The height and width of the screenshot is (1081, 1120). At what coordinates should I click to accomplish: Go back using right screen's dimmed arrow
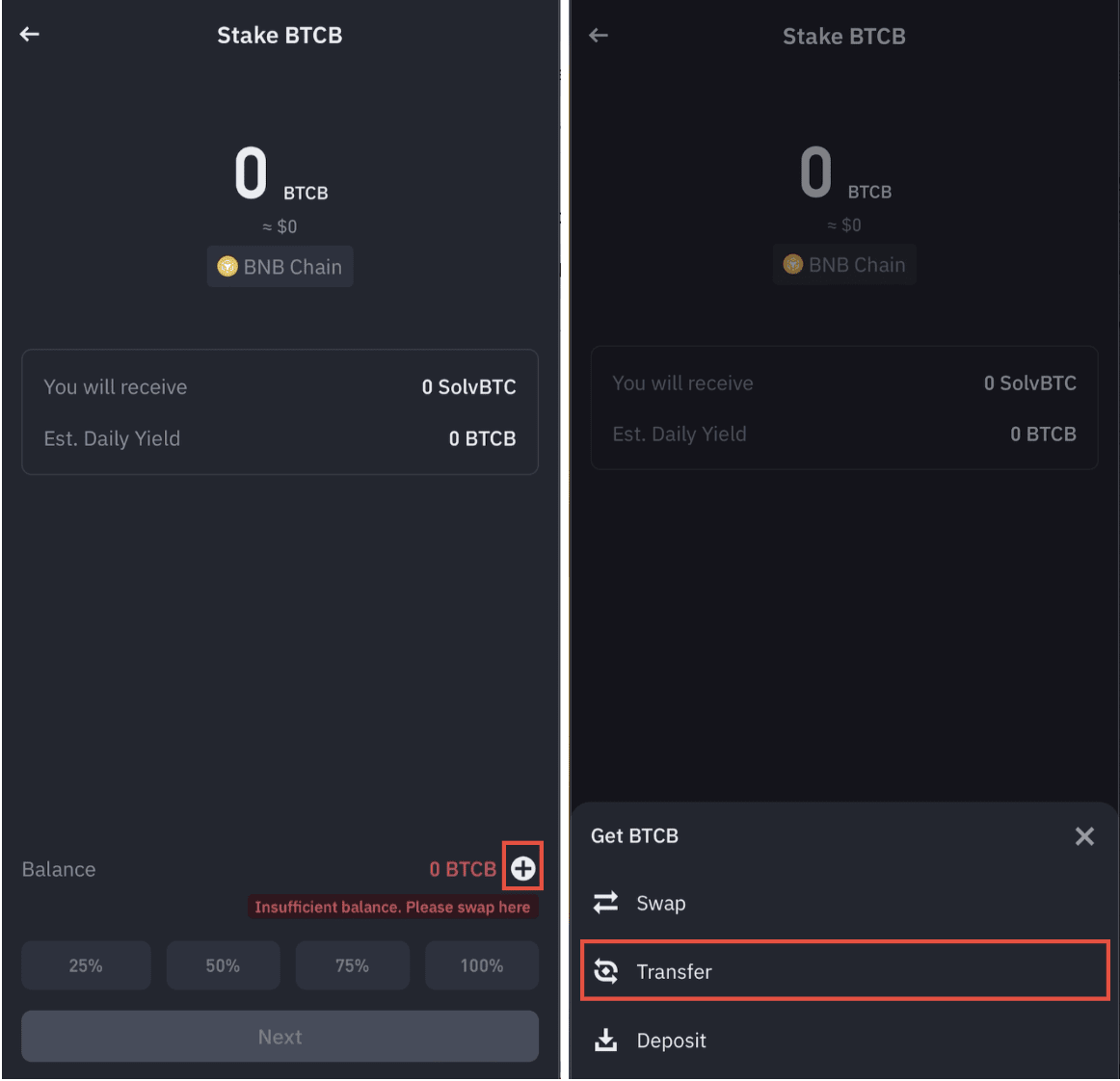coord(598,35)
